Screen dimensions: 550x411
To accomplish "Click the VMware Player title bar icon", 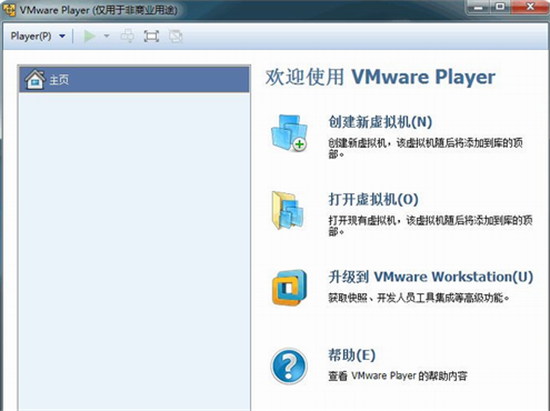I will [9, 9].
